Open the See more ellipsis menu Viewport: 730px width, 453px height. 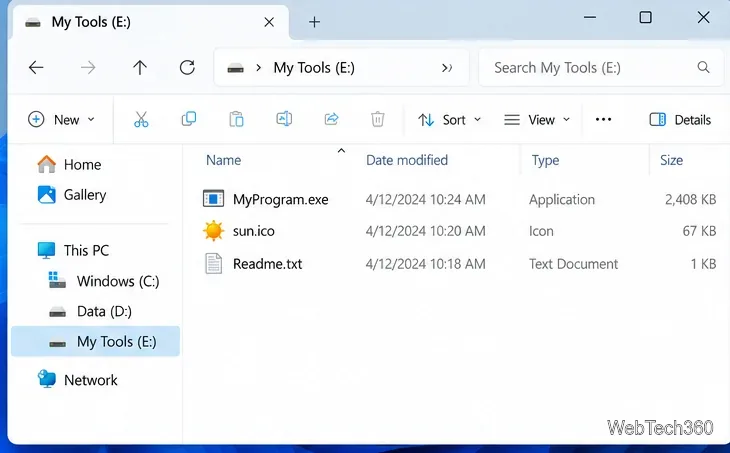tap(603, 120)
